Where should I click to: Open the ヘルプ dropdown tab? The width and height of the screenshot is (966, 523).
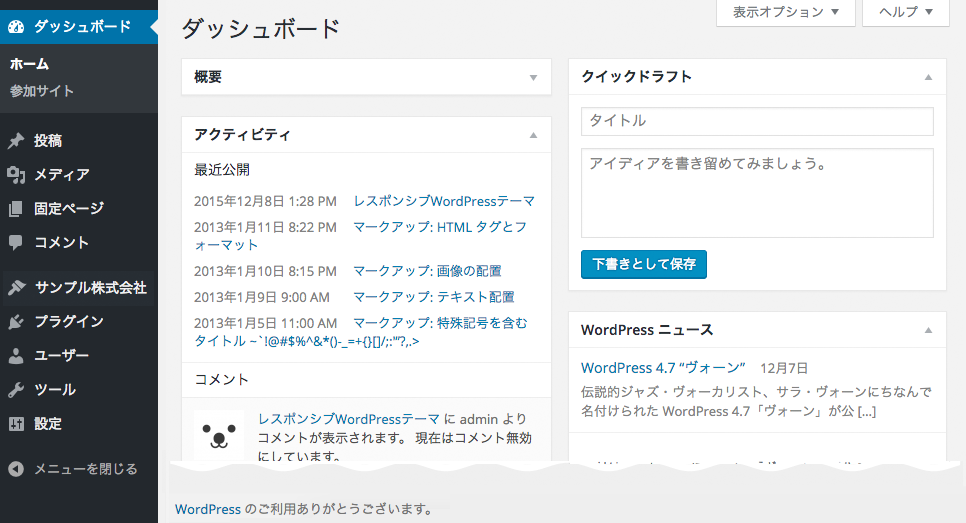tap(906, 12)
